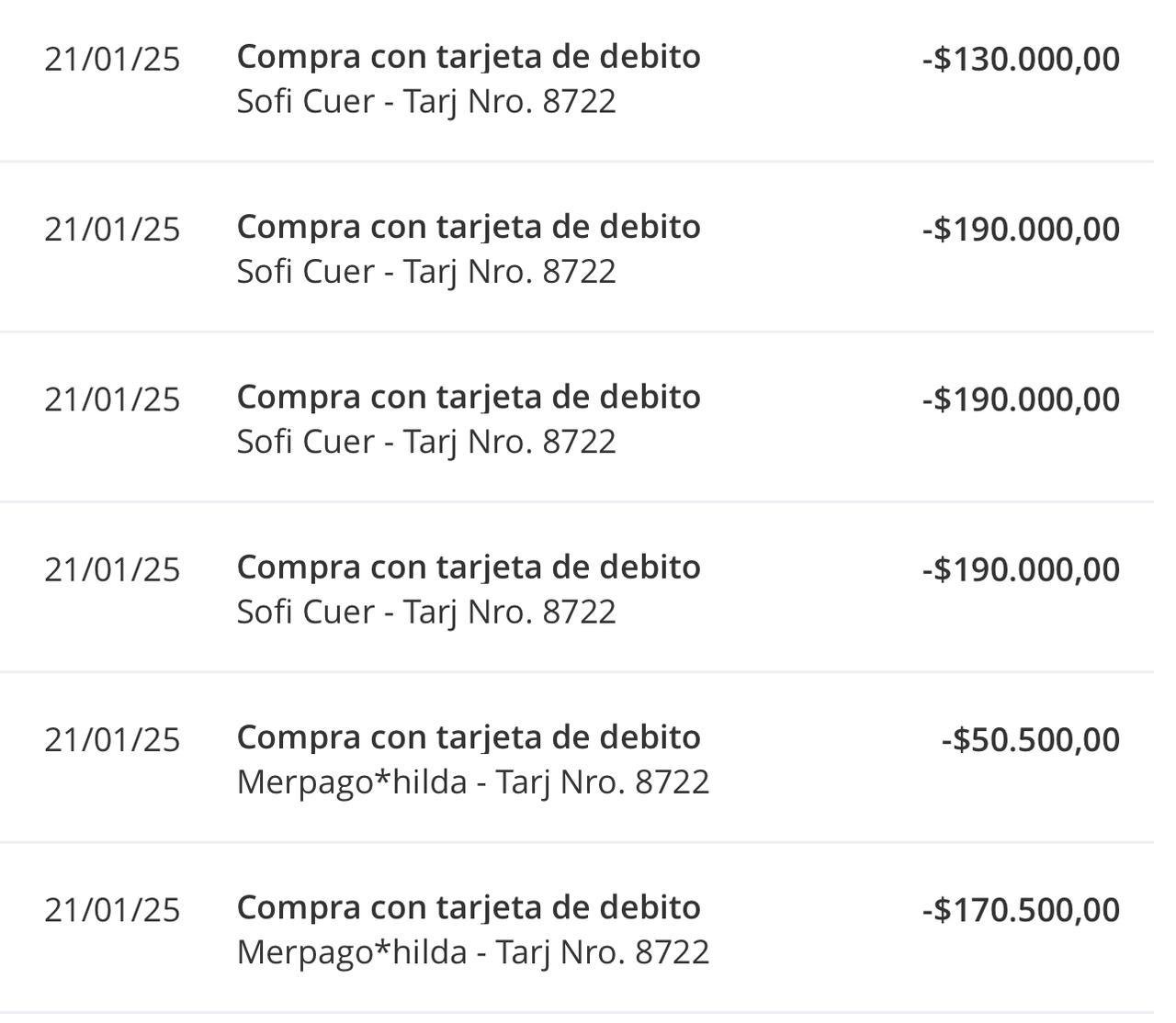Select the date of the -$170.500,00 purchase
This screenshot has width=1176, height=1023.
112,910
